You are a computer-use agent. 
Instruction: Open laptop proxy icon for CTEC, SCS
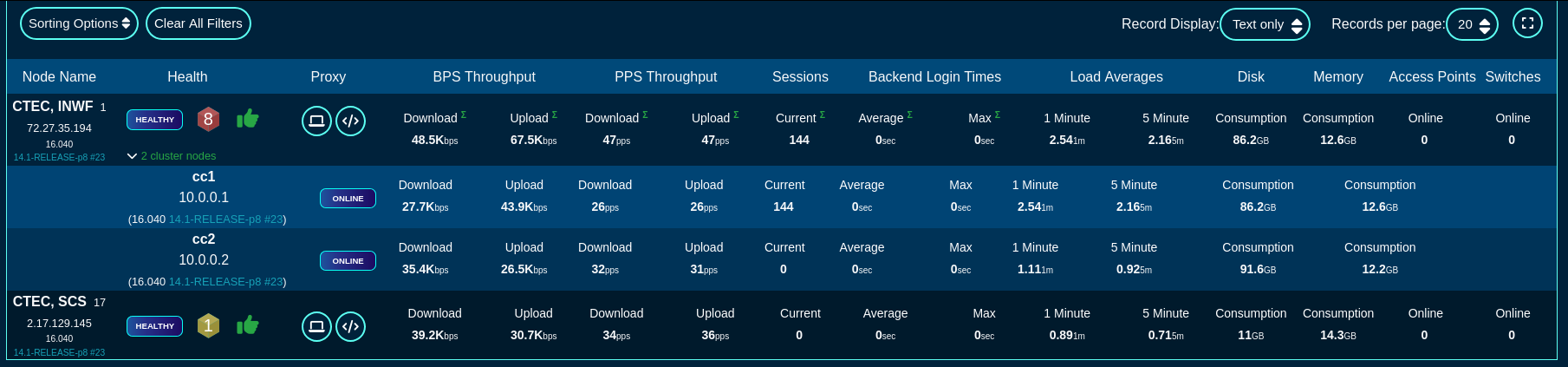pyautogui.click(x=316, y=326)
